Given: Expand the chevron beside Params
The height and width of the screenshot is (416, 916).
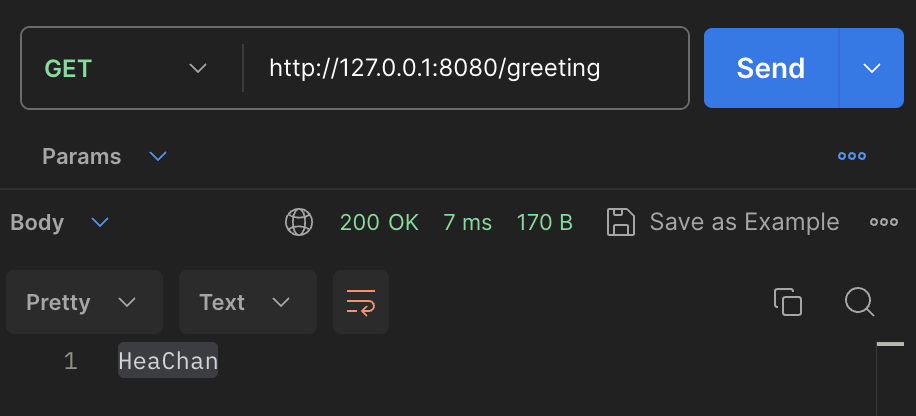Looking at the screenshot, I should pos(158,157).
